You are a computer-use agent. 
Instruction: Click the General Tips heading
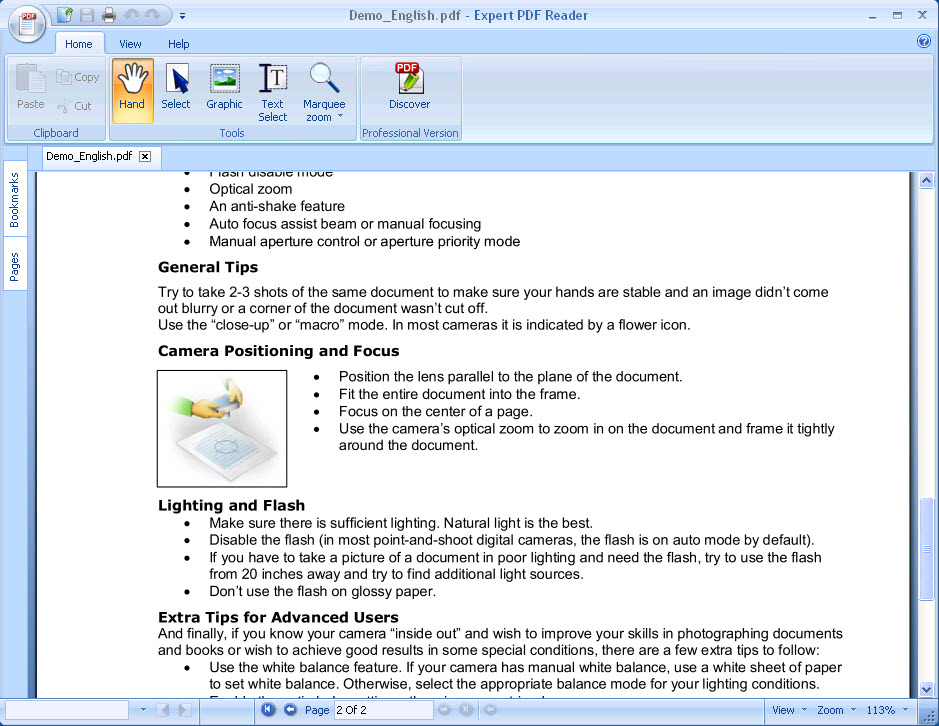[208, 267]
